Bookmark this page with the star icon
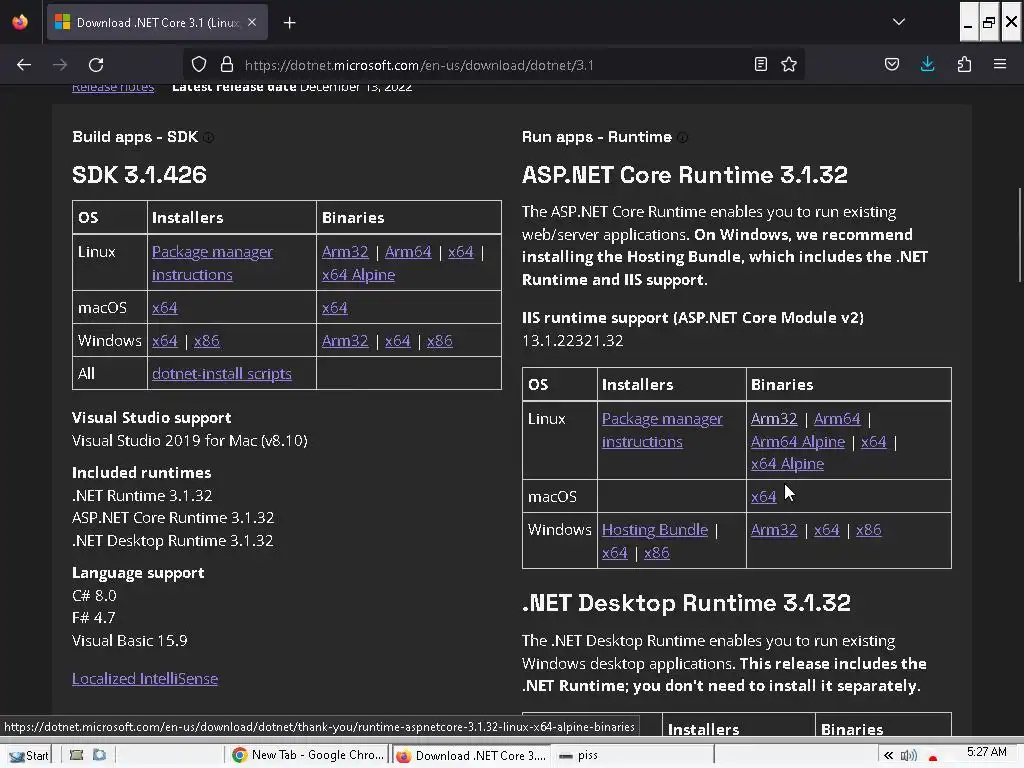 (789, 64)
